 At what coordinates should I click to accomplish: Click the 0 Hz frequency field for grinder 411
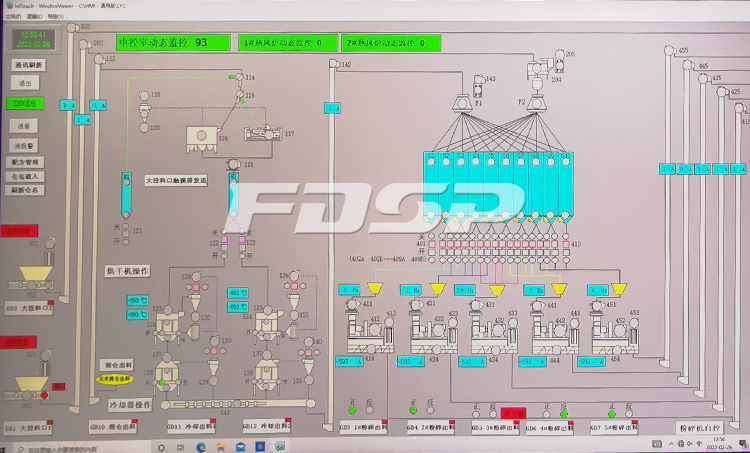349,289
